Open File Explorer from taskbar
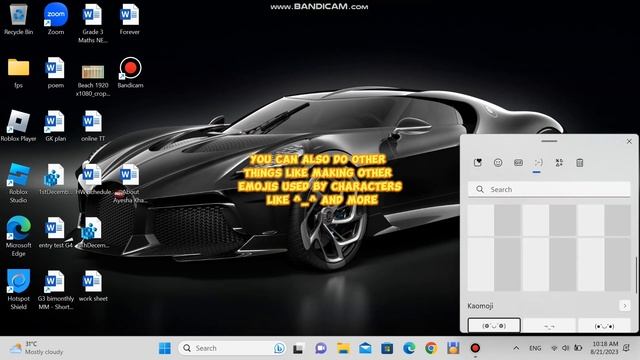 click(343, 348)
